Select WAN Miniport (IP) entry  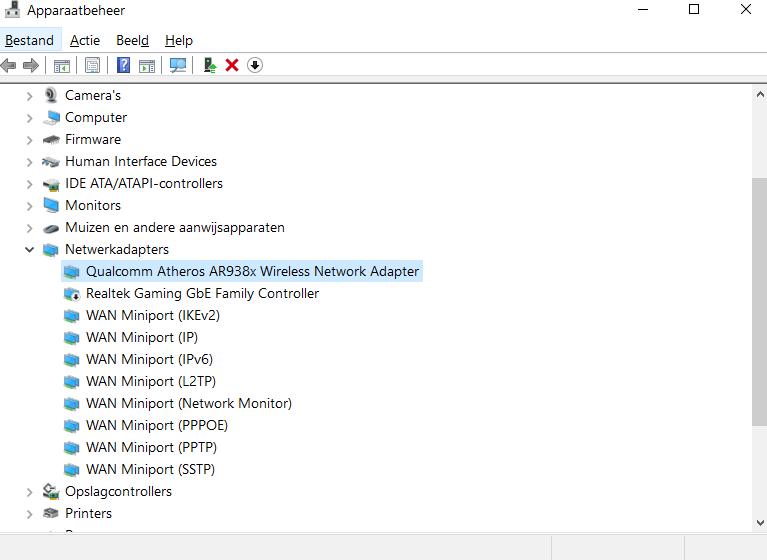click(x=142, y=337)
